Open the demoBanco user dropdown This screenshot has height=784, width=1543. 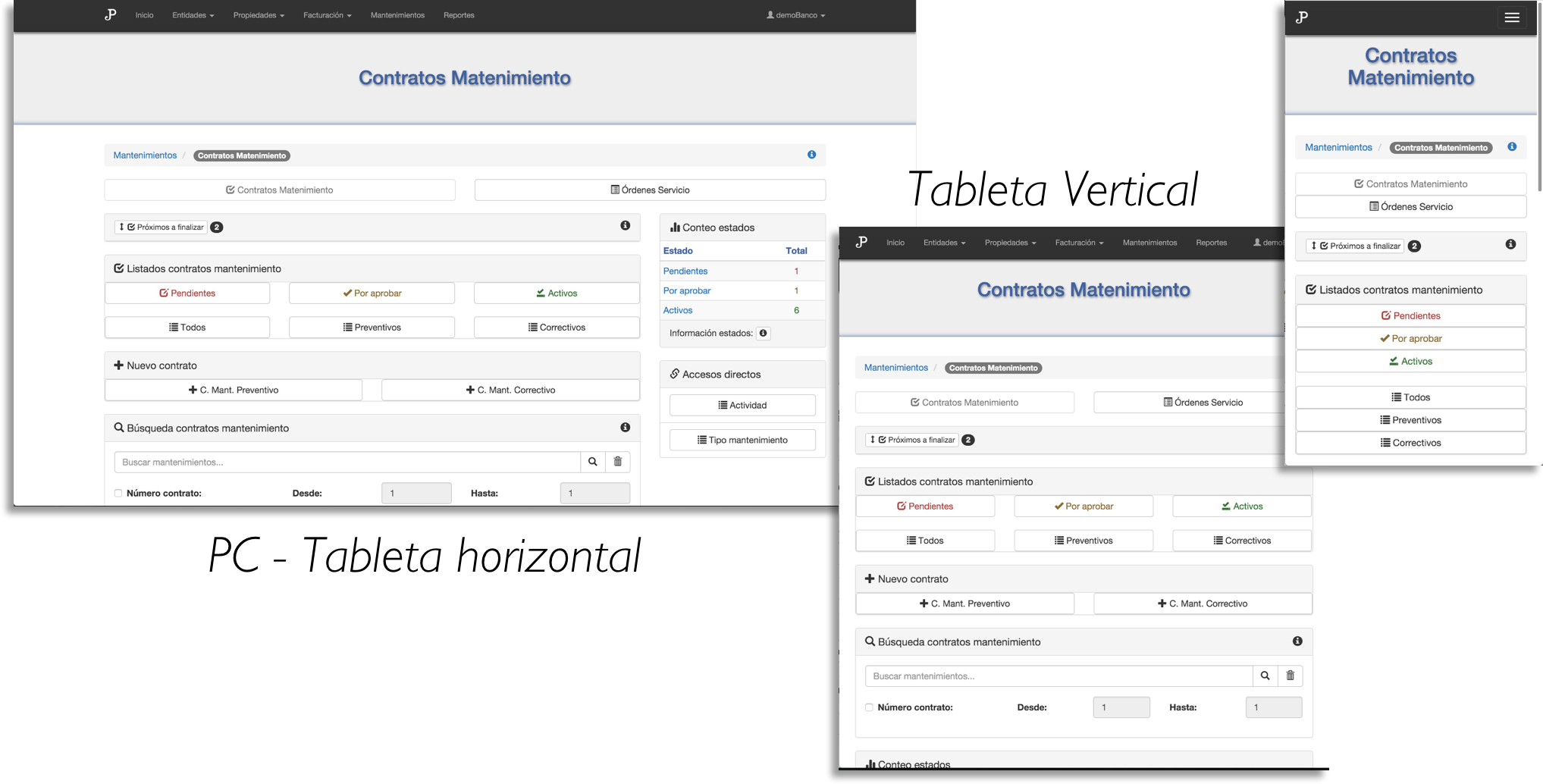pos(795,15)
